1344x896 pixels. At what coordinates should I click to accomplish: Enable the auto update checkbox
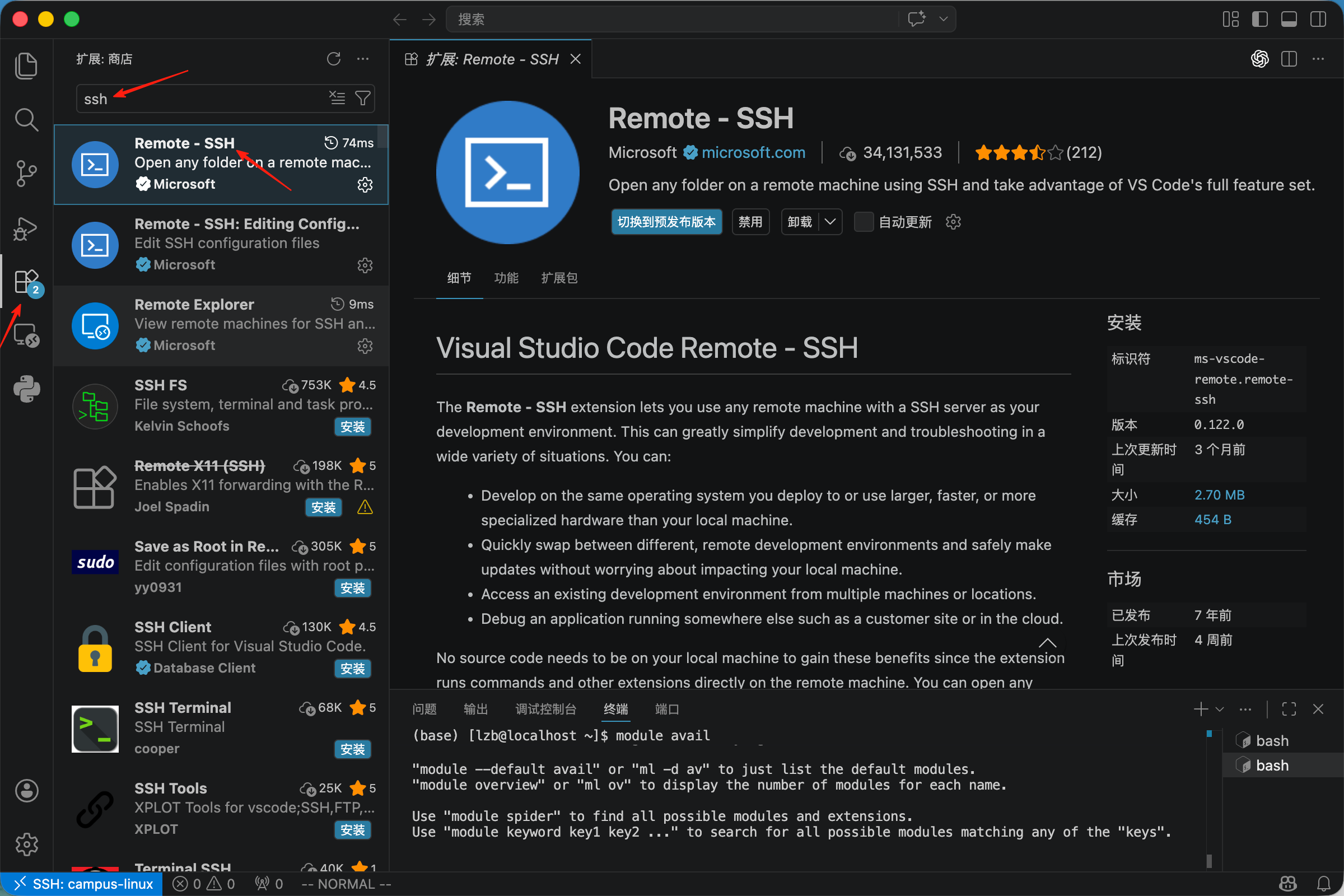pyautogui.click(x=863, y=222)
